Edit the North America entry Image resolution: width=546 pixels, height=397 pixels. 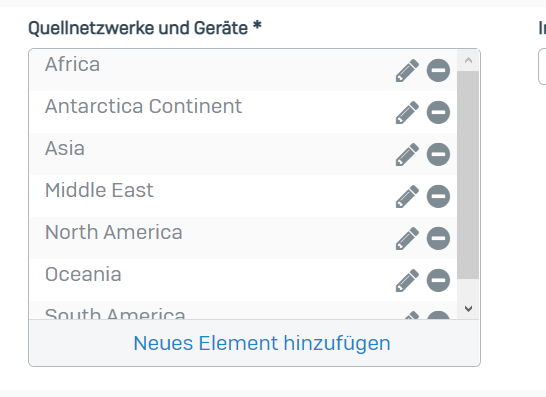(x=407, y=239)
